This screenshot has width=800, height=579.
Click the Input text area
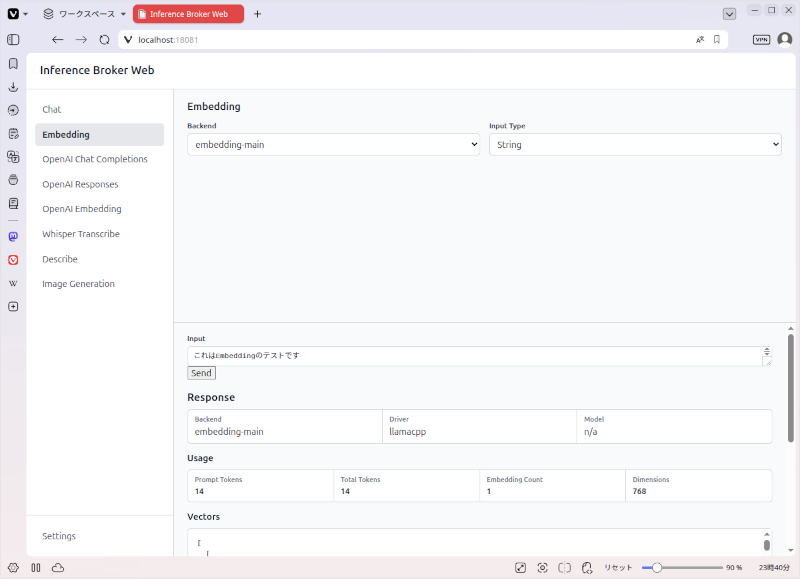point(480,356)
